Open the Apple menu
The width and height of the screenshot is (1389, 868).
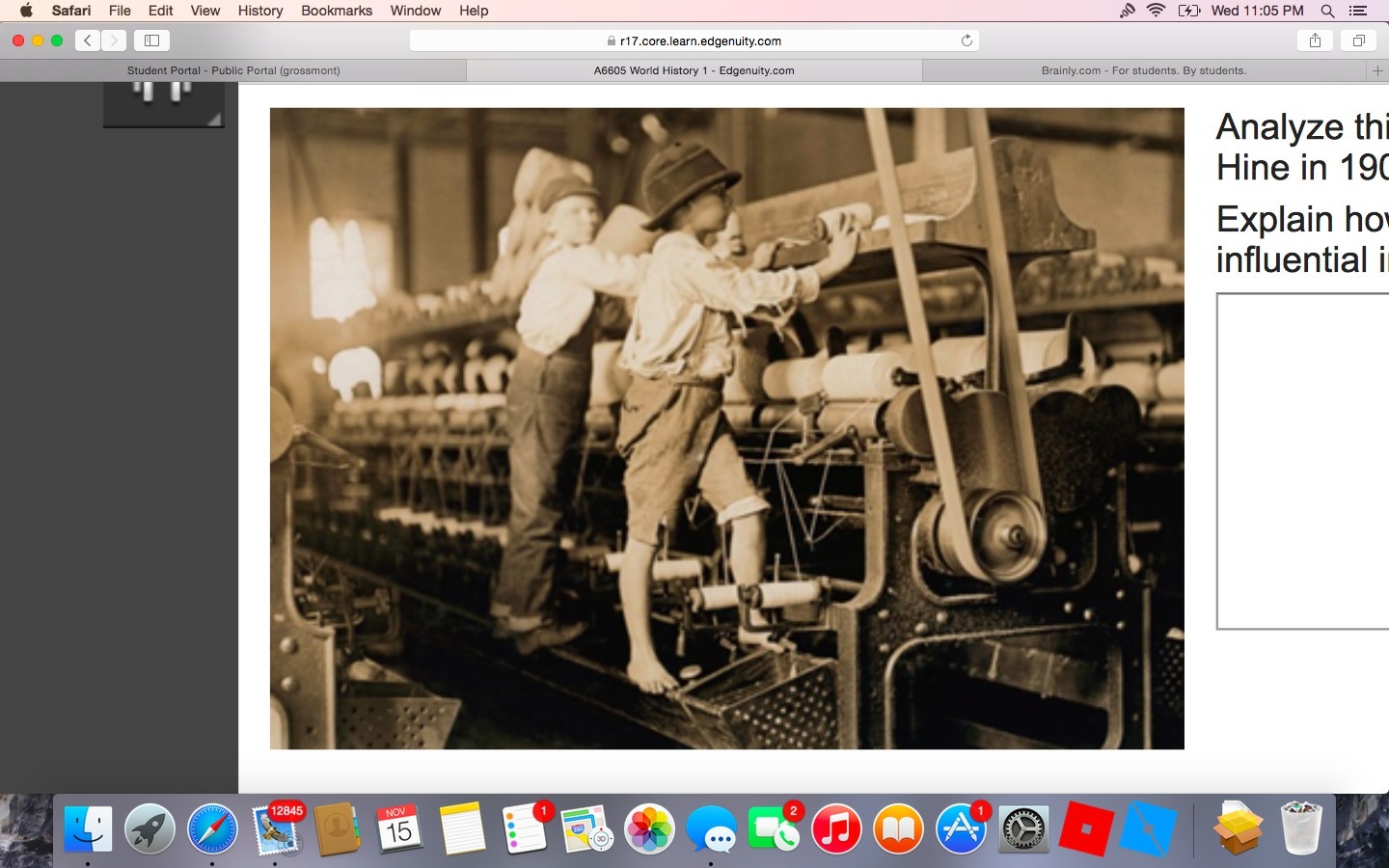pos(26,11)
